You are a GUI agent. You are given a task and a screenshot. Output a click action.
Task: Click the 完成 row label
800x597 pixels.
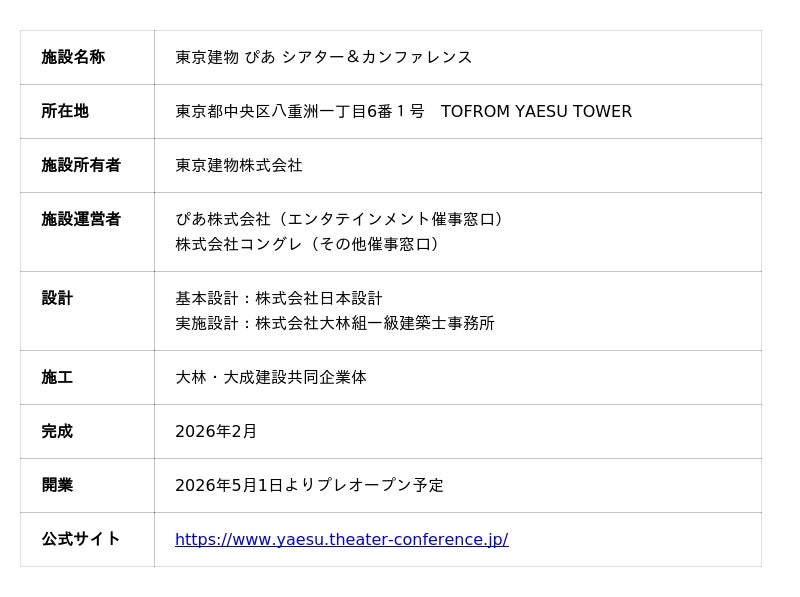point(57,431)
